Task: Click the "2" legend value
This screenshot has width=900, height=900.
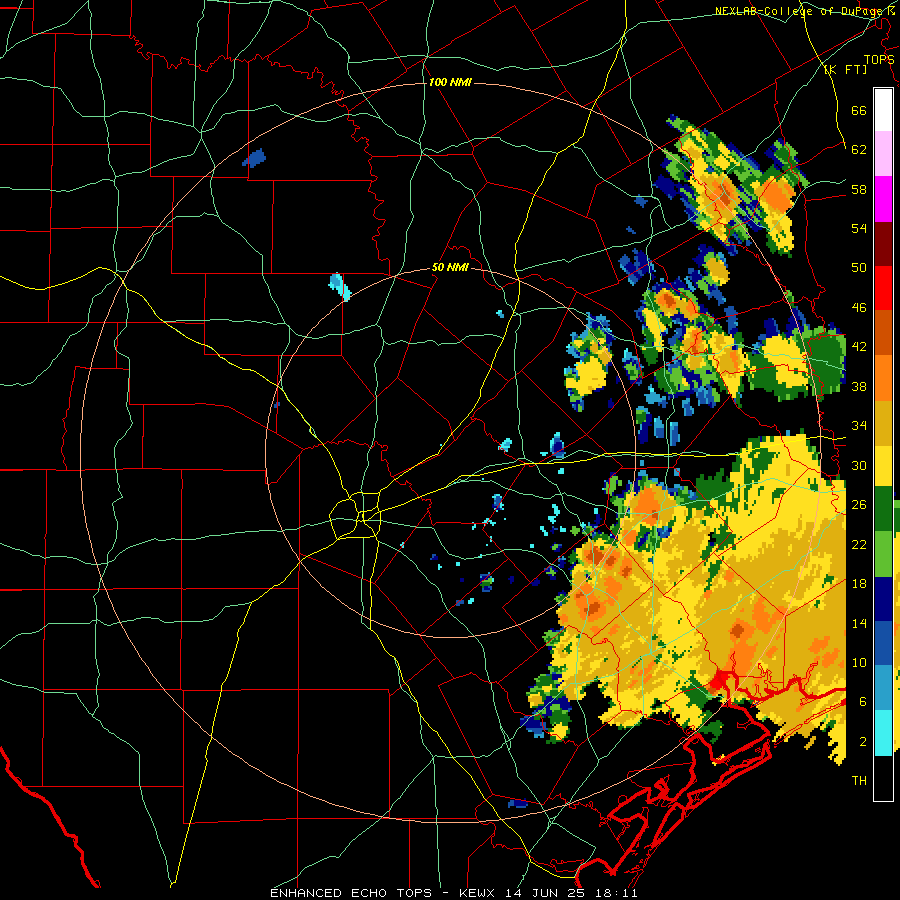Action: click(x=863, y=742)
